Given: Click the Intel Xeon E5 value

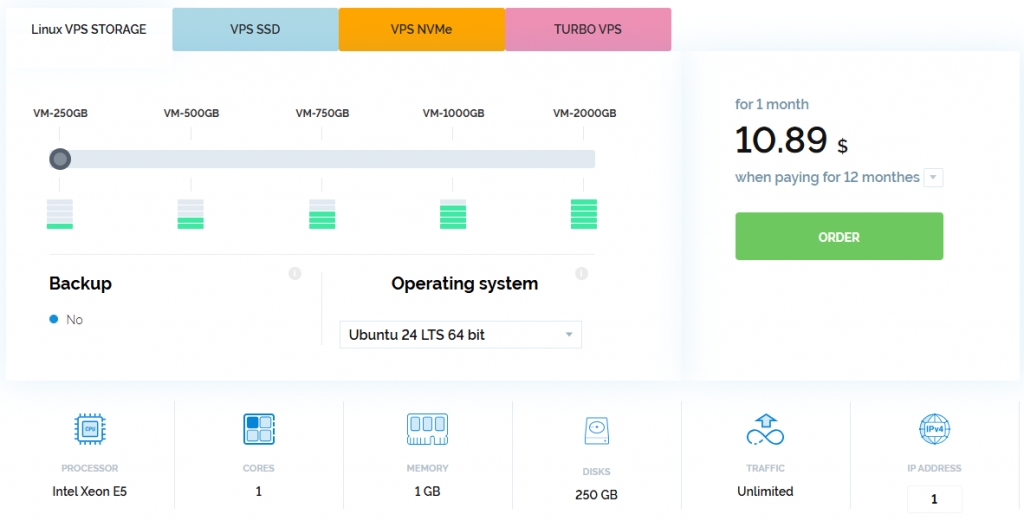Looking at the screenshot, I should [x=89, y=492].
